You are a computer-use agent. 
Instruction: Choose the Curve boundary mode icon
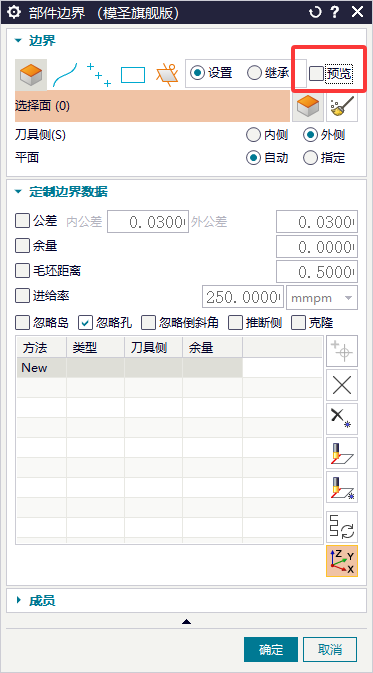(65, 75)
